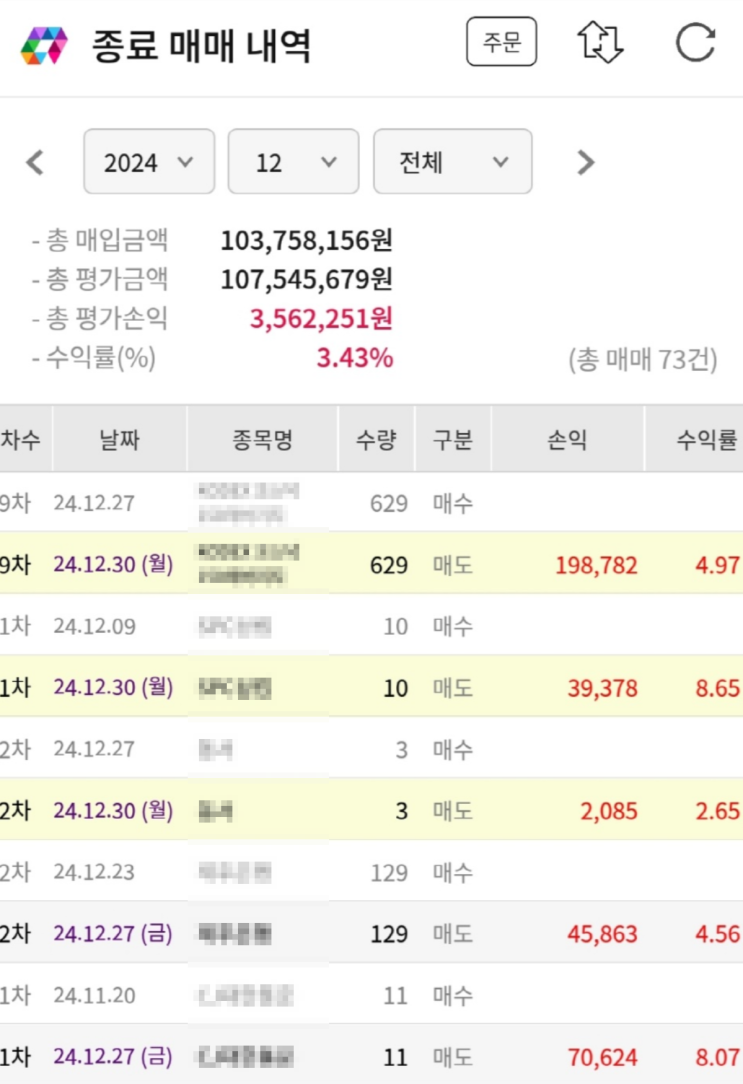The image size is (743, 1084).
Task: Click the refresh icon
Action: point(695,44)
